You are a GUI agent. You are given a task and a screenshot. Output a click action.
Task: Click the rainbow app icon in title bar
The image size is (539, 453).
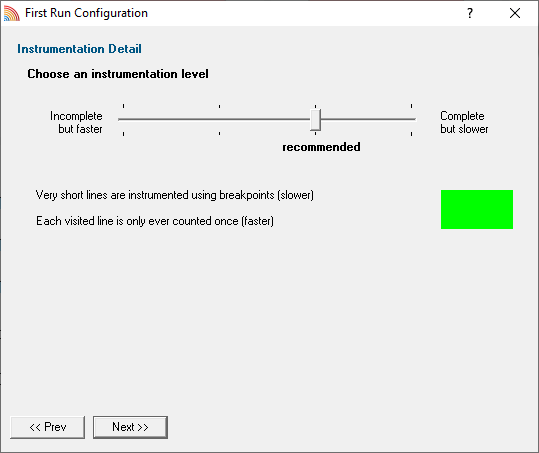point(12,13)
